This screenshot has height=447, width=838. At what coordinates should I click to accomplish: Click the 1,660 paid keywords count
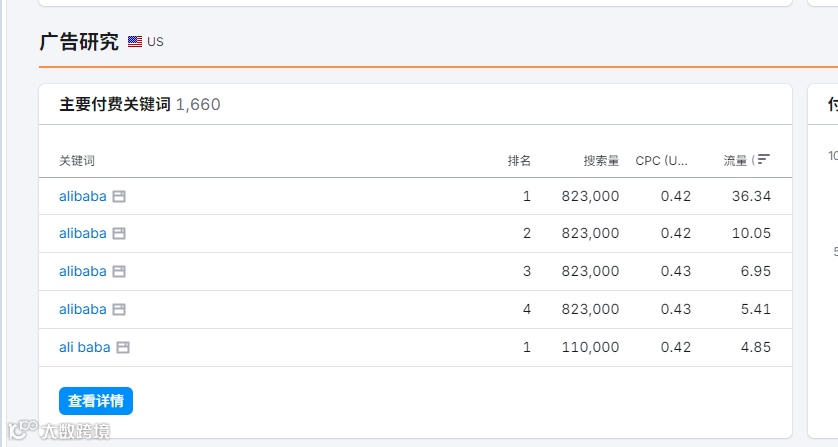click(x=198, y=105)
